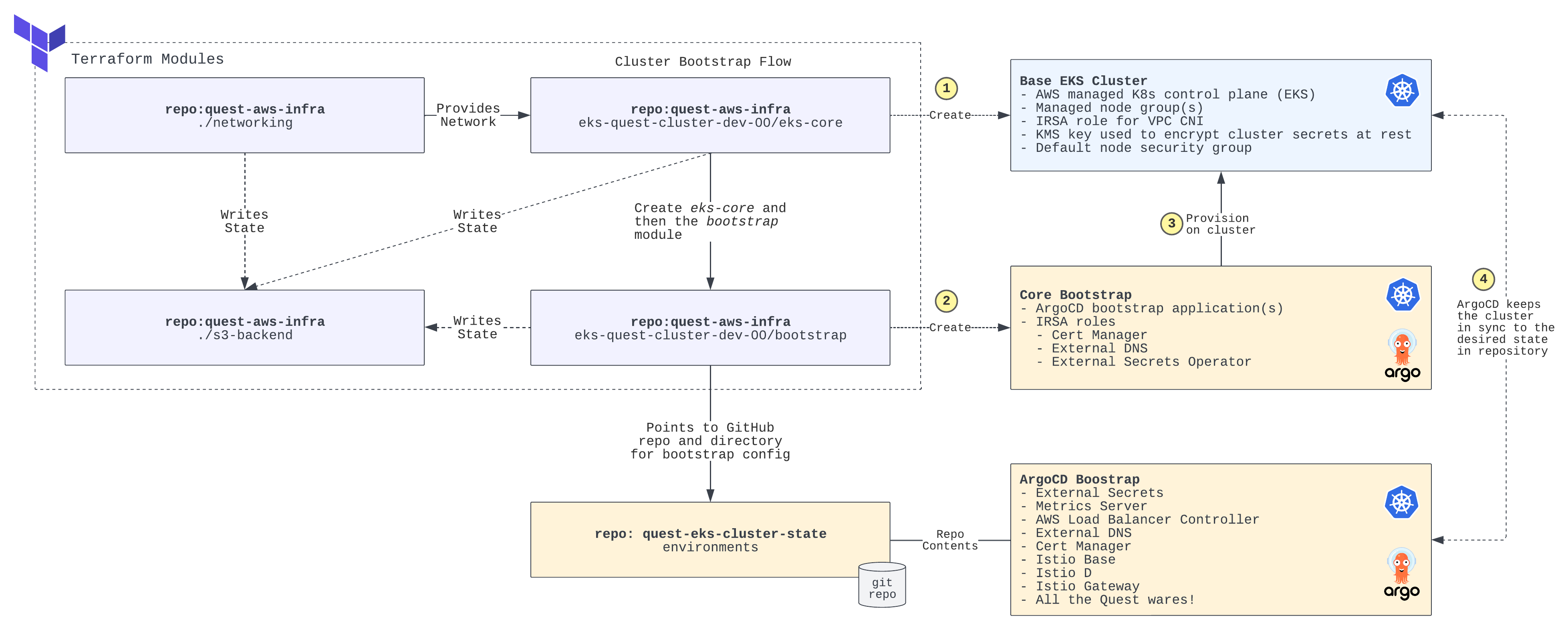Click Kubernetes icon in Core Bootstrap box

[x=1403, y=295]
